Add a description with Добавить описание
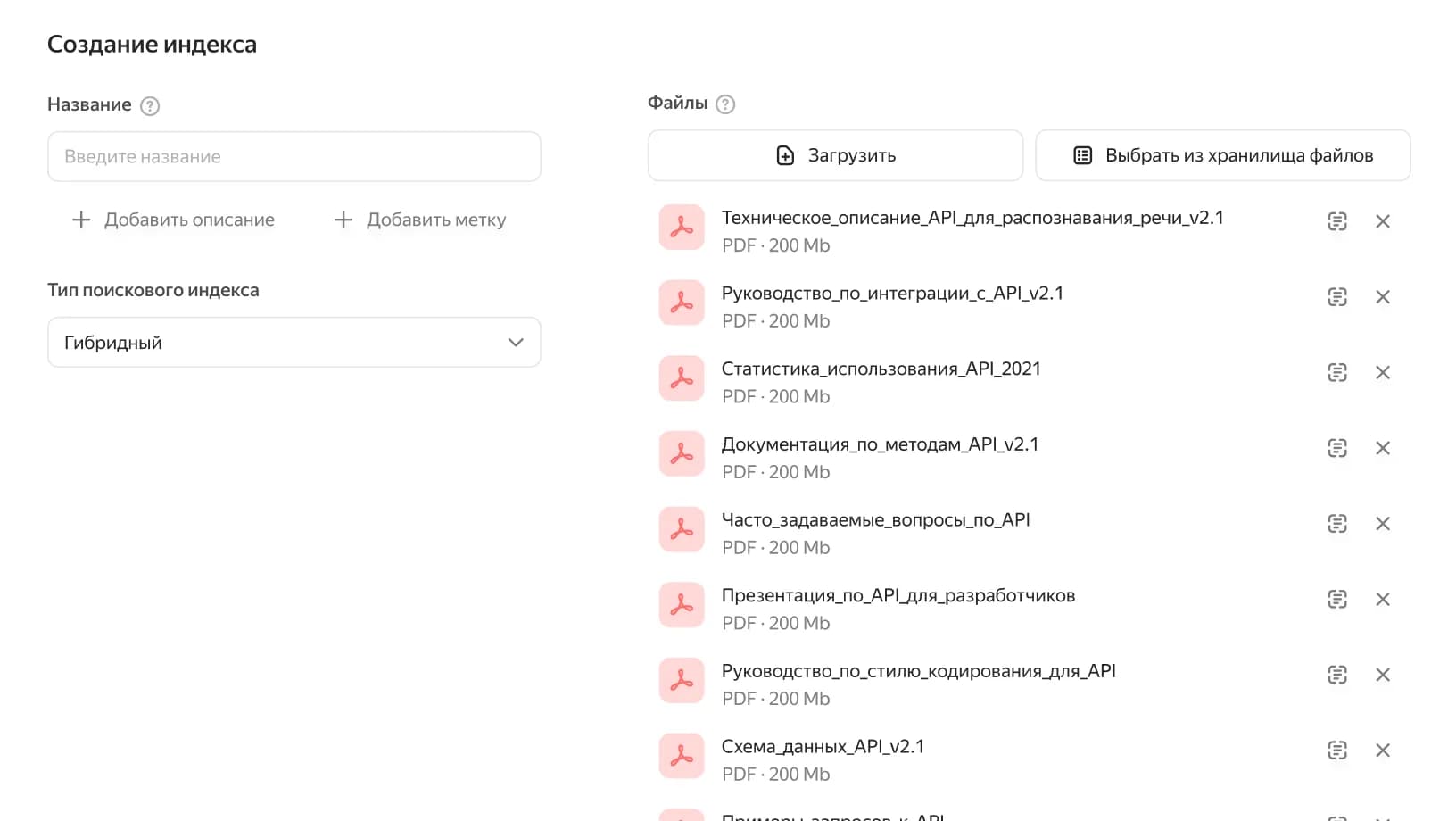 tap(173, 220)
